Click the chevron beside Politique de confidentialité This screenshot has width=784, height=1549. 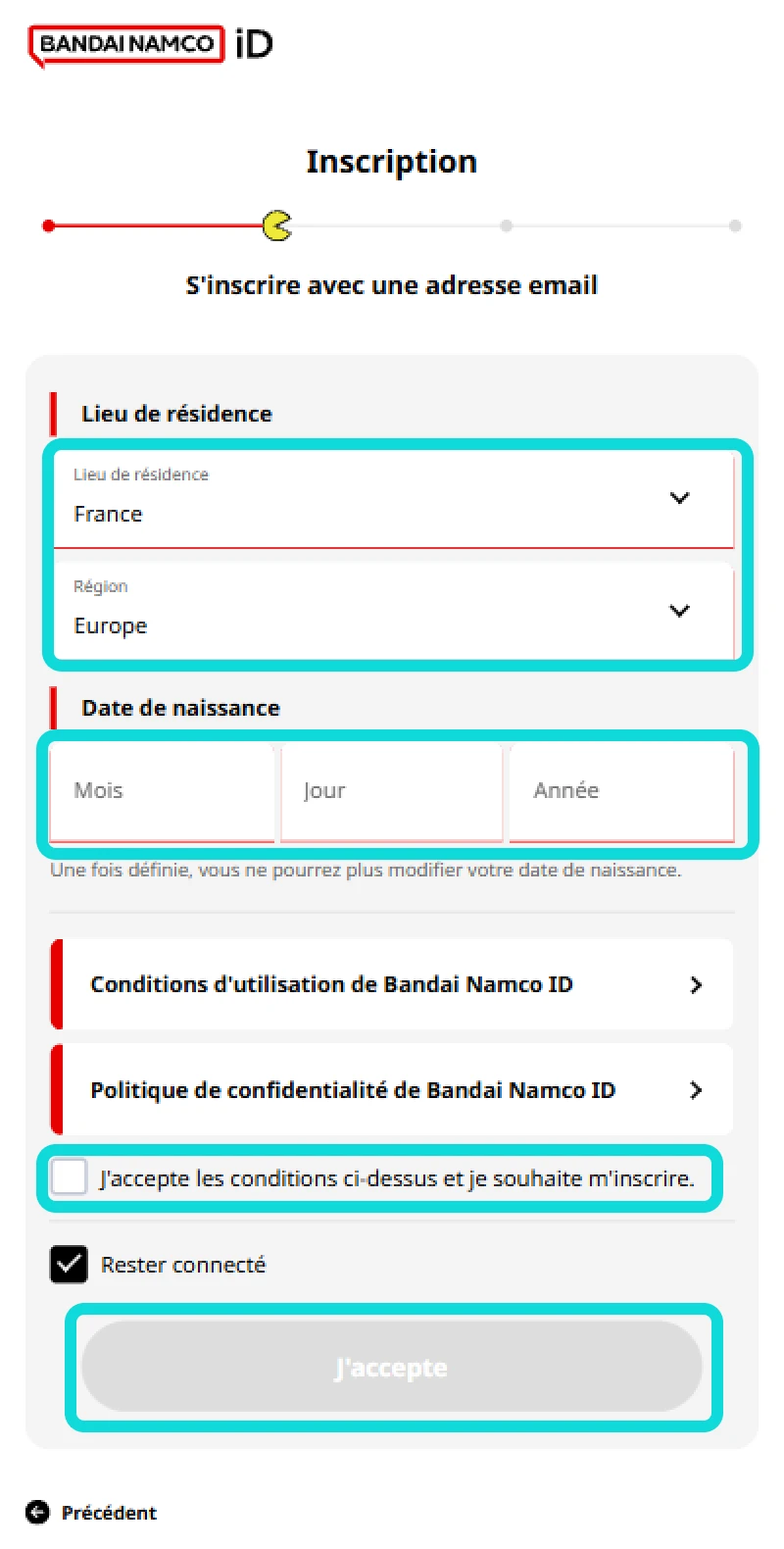[x=696, y=1090]
